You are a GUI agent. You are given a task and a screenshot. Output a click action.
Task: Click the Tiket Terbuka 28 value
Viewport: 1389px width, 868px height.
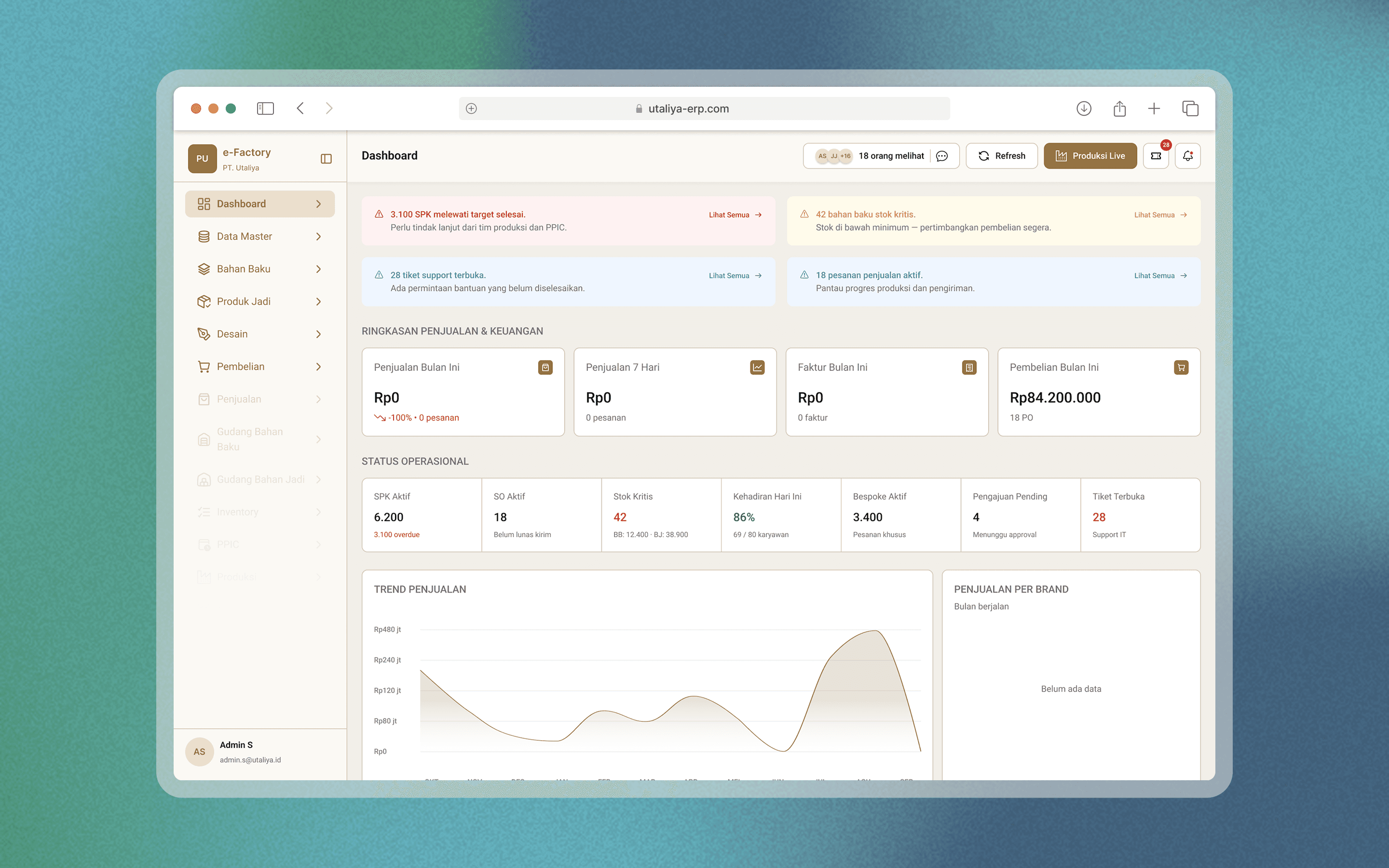click(1099, 517)
